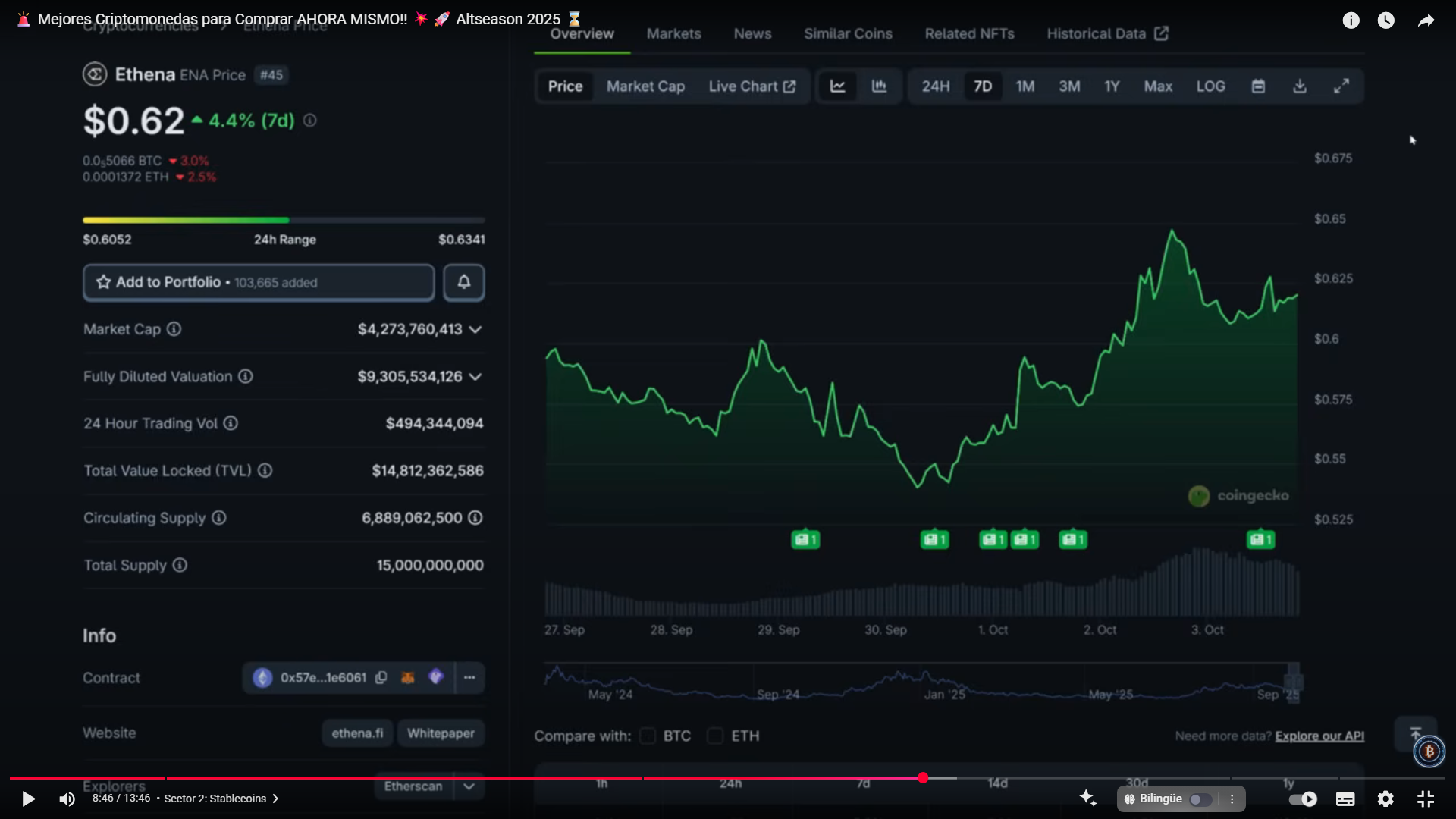Open the Etherscan explorers dropdown

tap(469, 786)
